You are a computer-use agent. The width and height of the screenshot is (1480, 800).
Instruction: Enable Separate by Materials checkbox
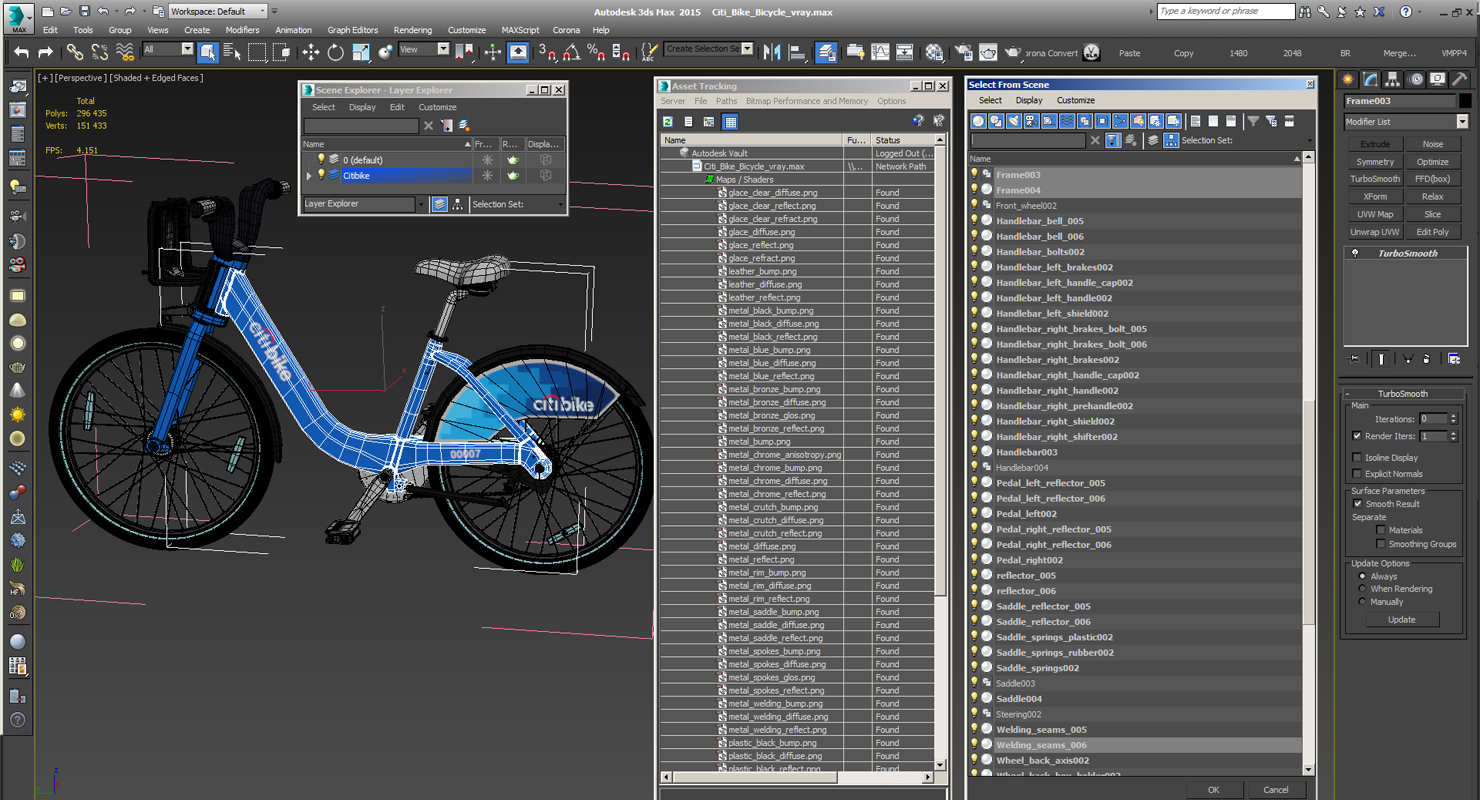1381,530
